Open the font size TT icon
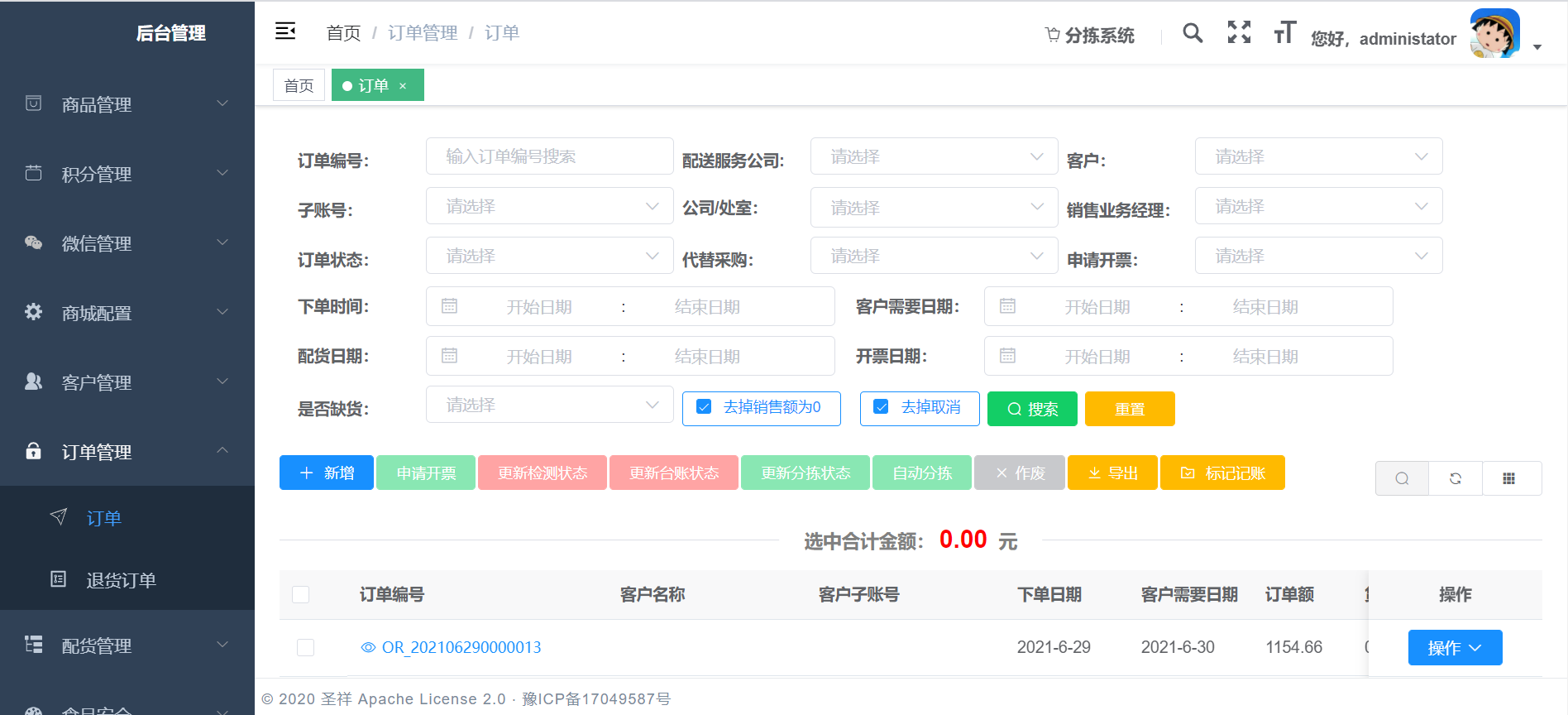This screenshot has width=1568, height=715. click(x=1284, y=32)
